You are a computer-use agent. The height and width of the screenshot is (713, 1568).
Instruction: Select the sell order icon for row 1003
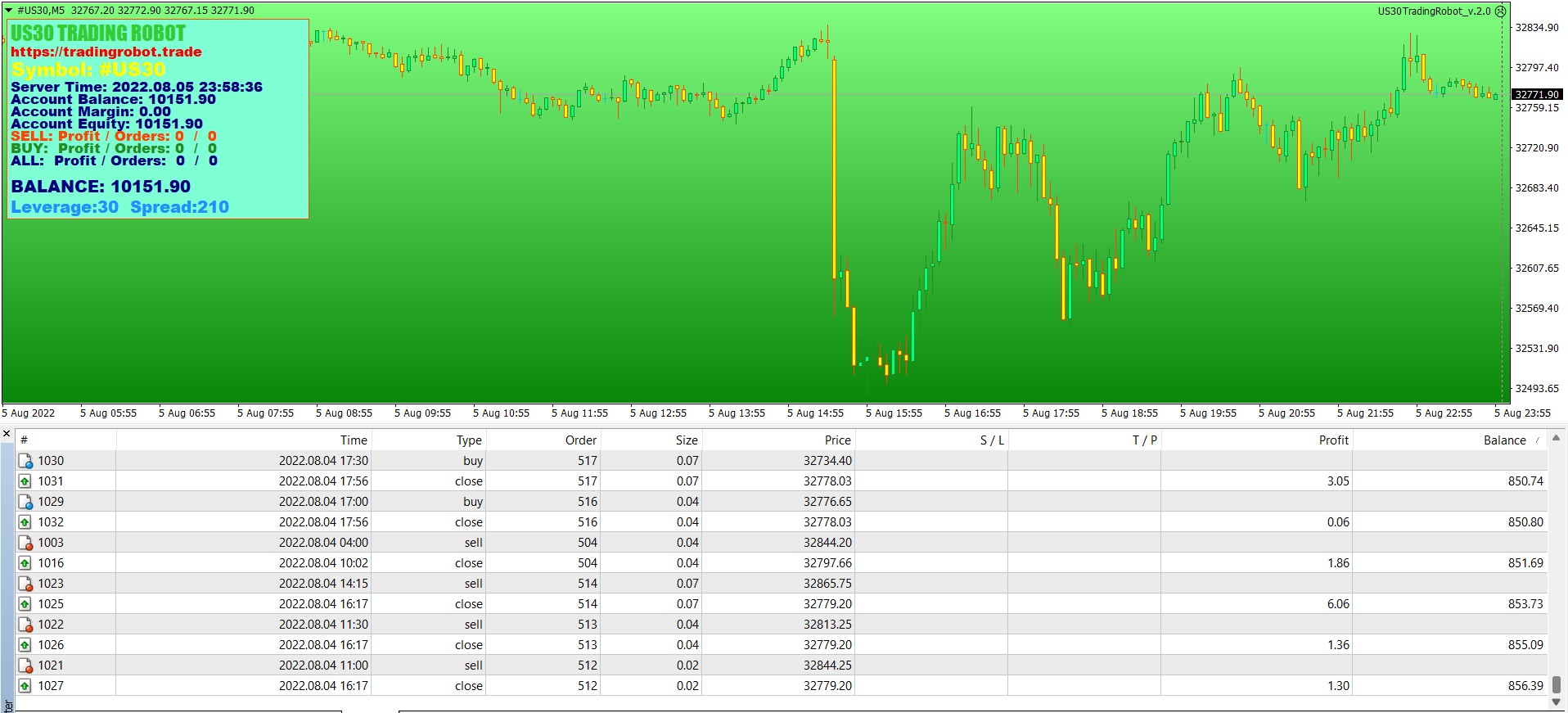[25, 543]
